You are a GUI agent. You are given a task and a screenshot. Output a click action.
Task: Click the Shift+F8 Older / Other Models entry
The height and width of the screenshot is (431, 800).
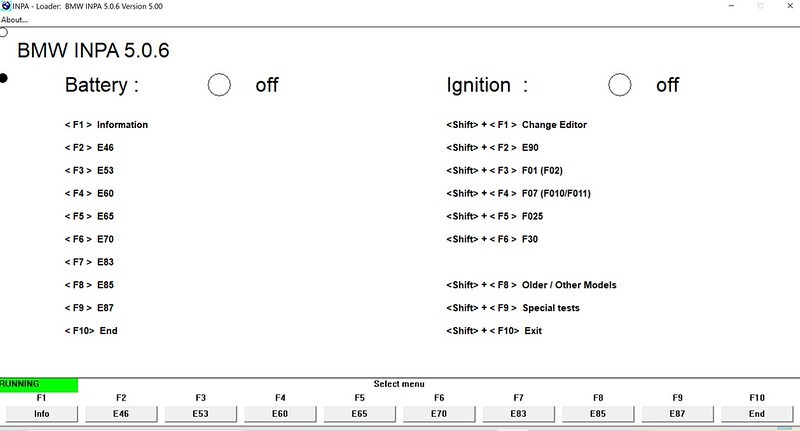click(531, 285)
